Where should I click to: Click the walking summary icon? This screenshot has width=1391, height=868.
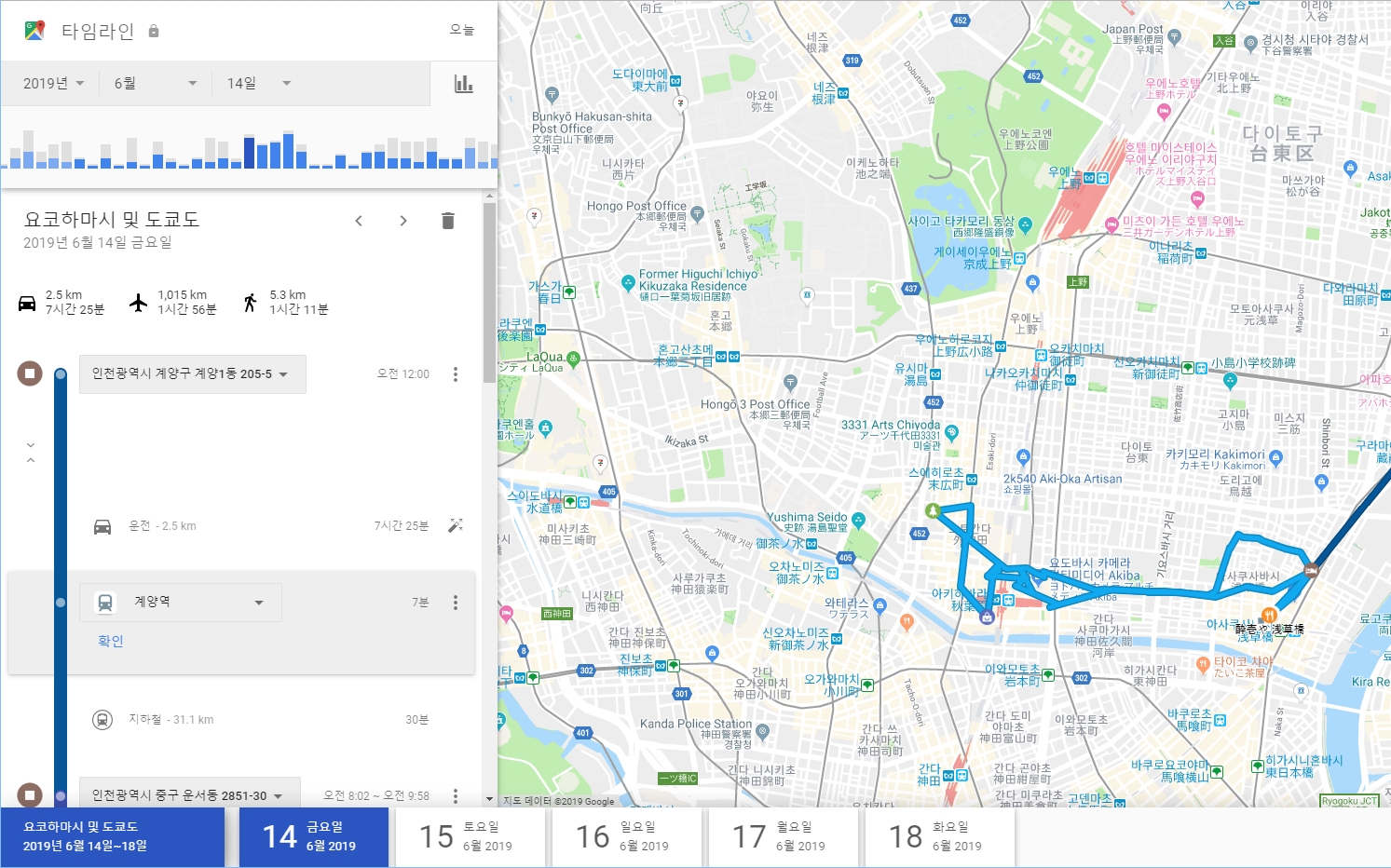(x=250, y=303)
